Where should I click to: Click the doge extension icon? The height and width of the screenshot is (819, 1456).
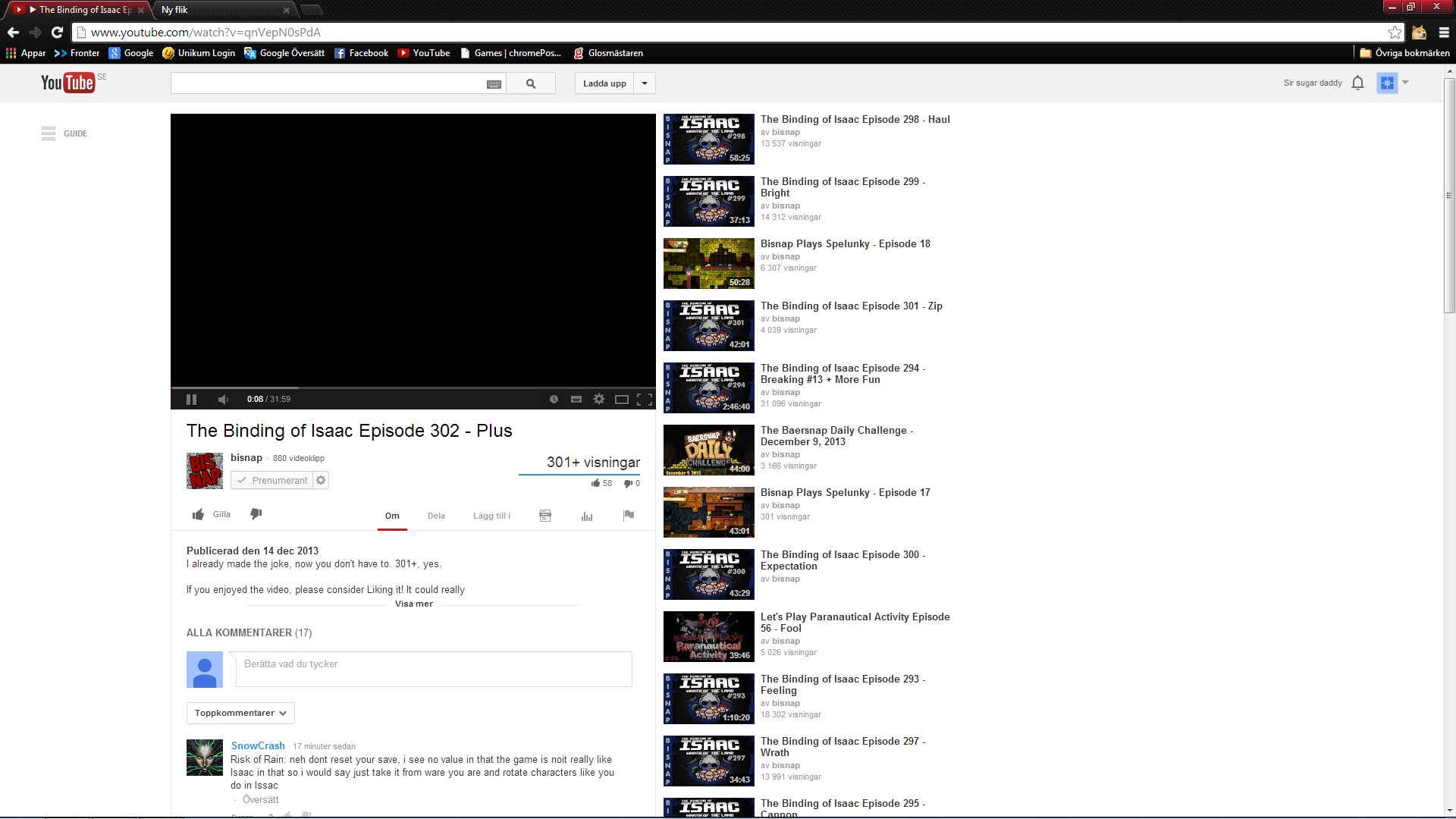pos(1419,32)
